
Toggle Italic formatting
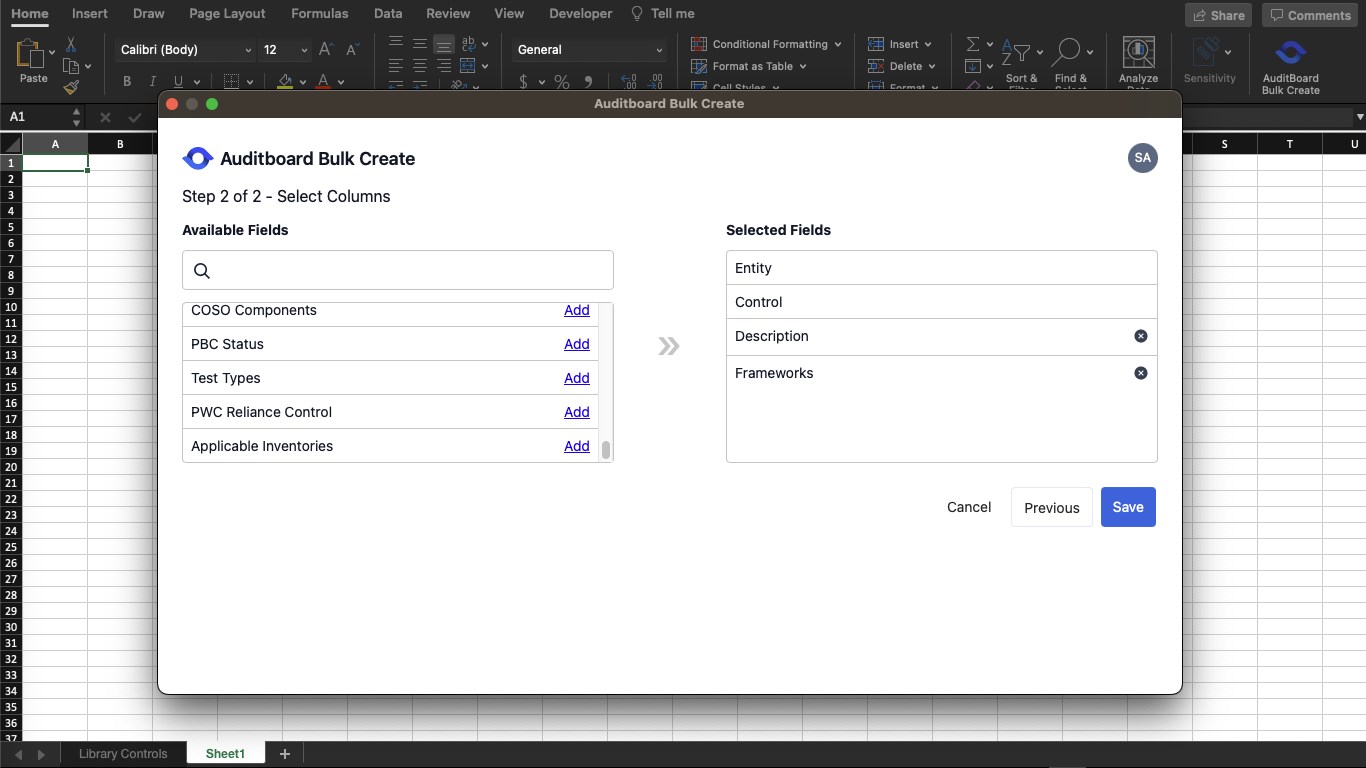pos(153,82)
